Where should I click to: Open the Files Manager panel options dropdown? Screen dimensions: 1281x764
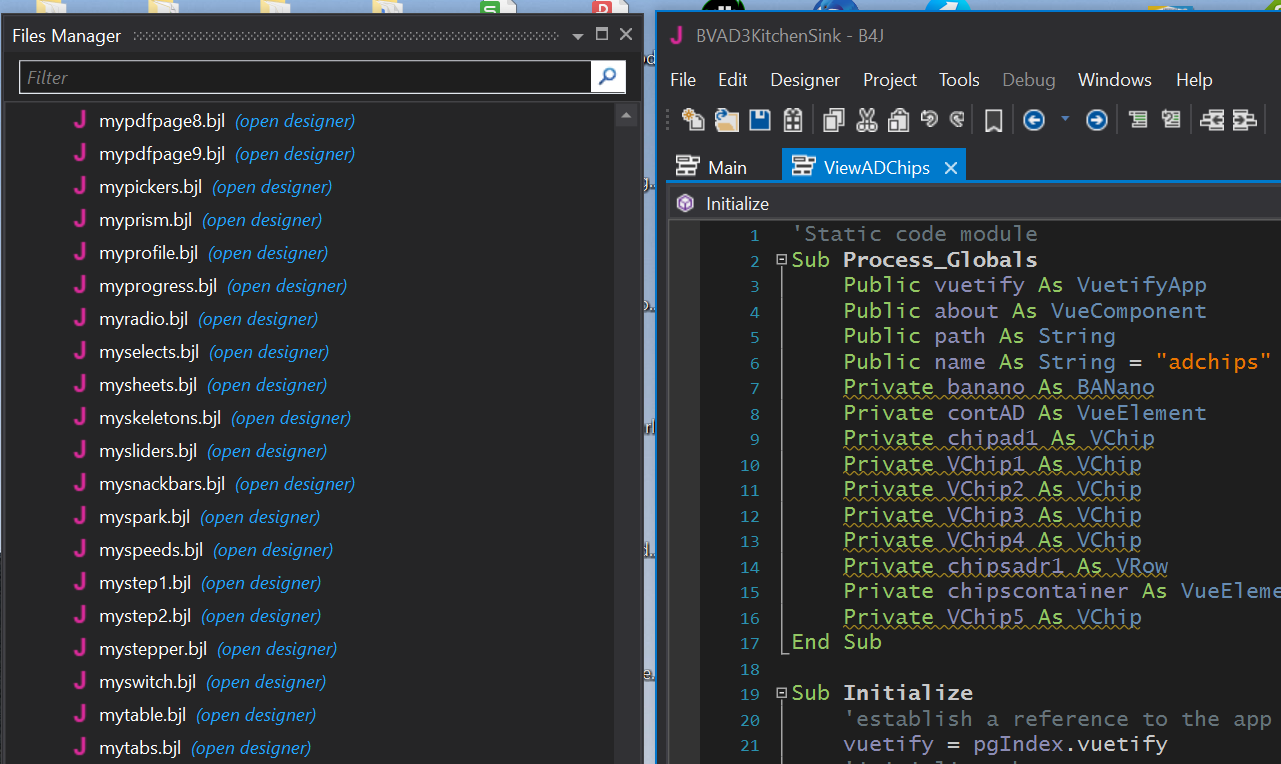(x=577, y=36)
